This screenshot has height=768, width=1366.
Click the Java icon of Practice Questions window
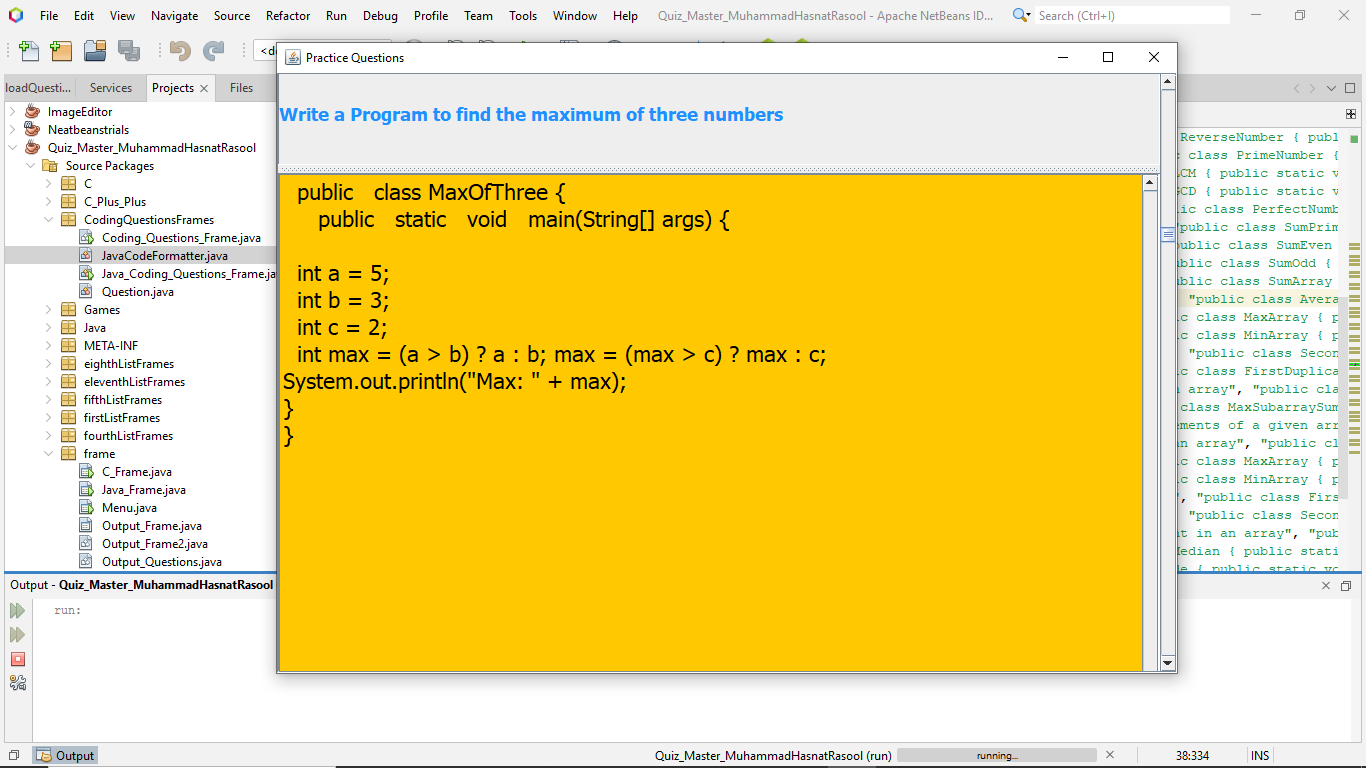[x=292, y=58]
